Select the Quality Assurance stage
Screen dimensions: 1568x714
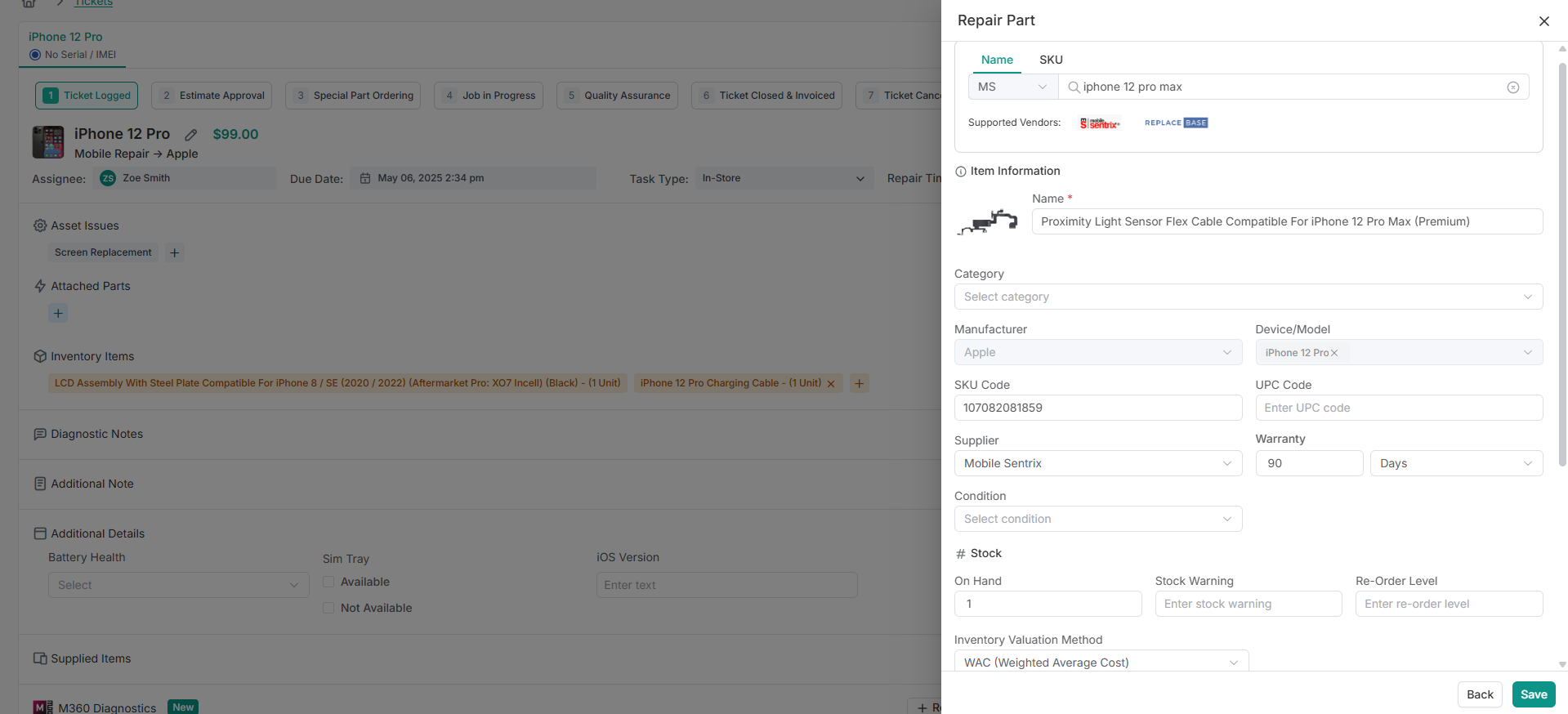click(x=618, y=96)
